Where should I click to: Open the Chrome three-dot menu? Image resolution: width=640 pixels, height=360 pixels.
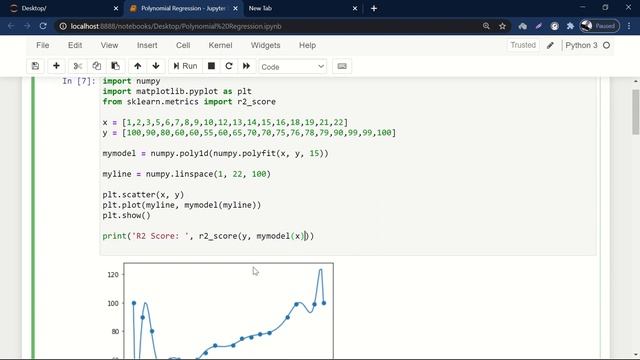pos(629,26)
